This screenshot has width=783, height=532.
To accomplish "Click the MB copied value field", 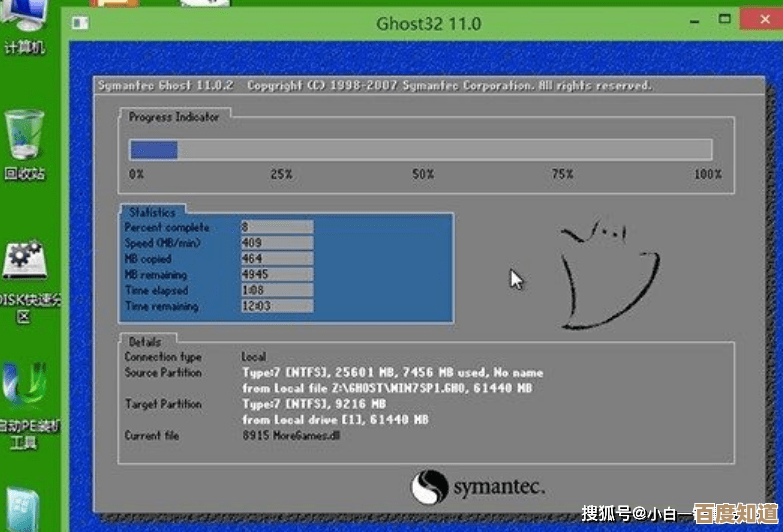I will click(276, 259).
